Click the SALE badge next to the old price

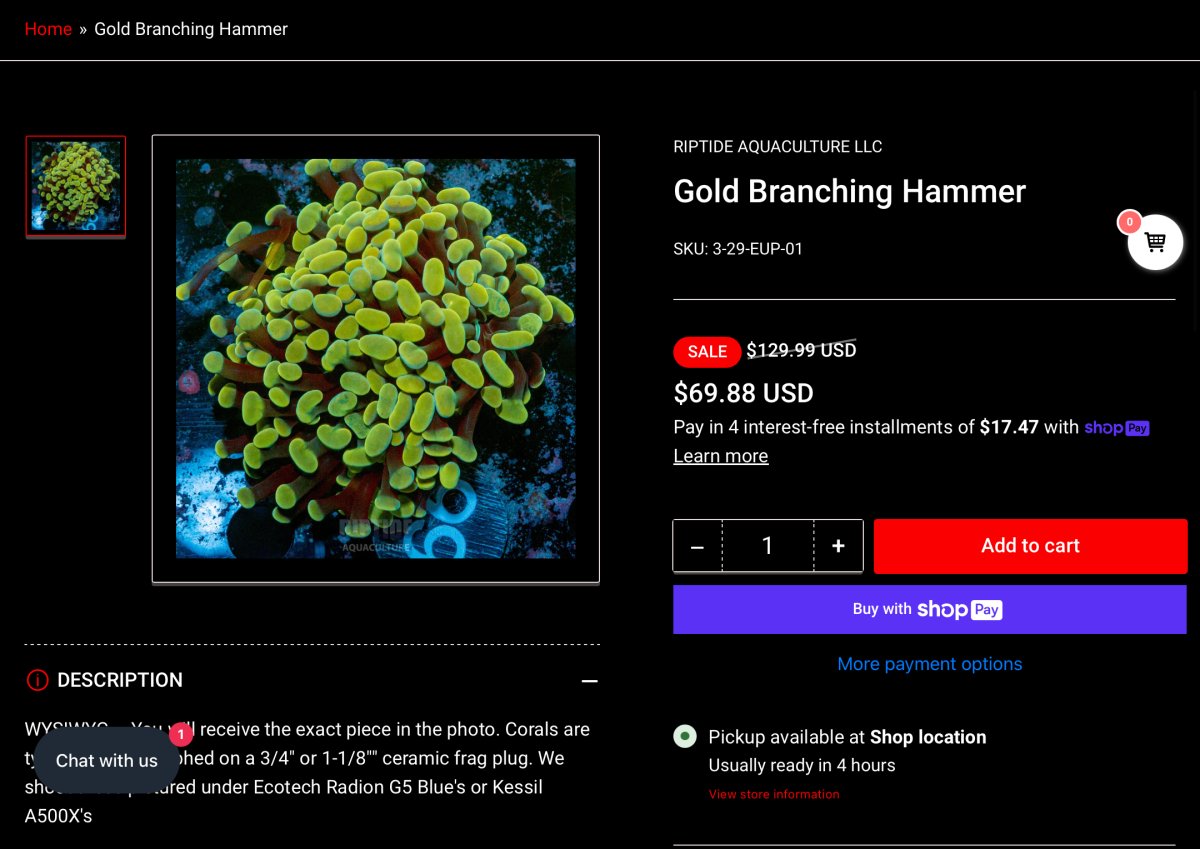[707, 351]
